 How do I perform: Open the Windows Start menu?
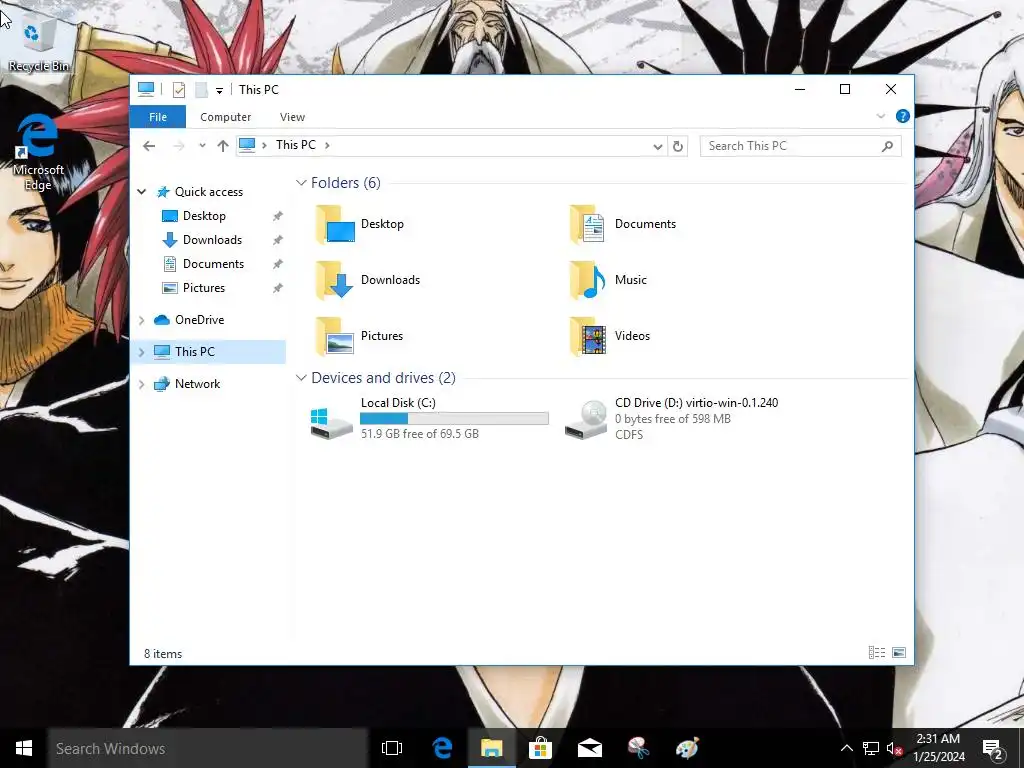[x=24, y=748]
